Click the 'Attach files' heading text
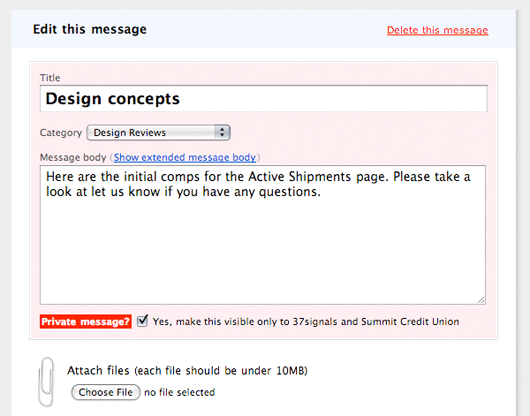 point(98,371)
